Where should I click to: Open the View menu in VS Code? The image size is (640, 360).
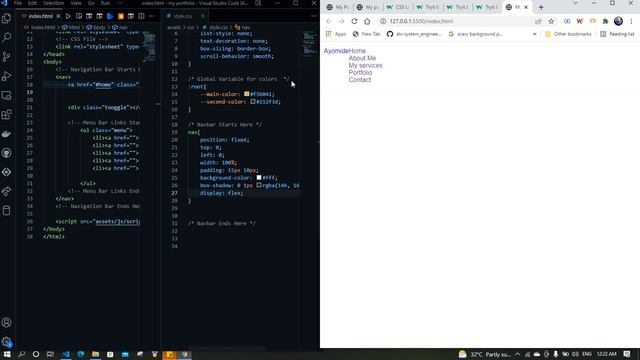(76, 3)
